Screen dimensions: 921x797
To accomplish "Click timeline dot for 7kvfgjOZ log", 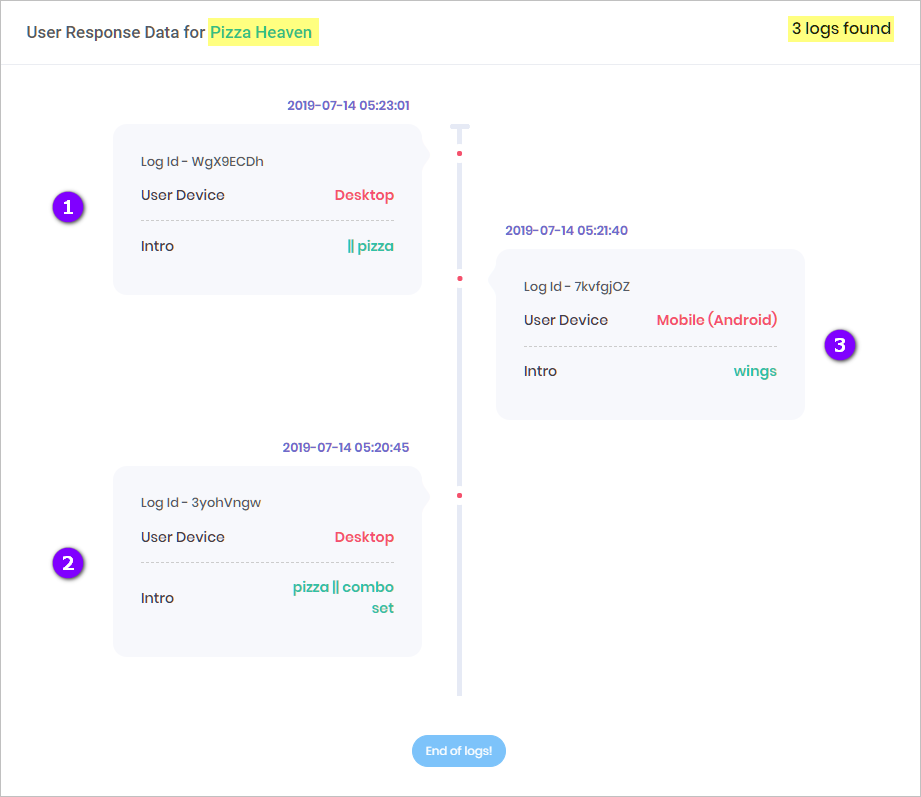I will coord(459,278).
